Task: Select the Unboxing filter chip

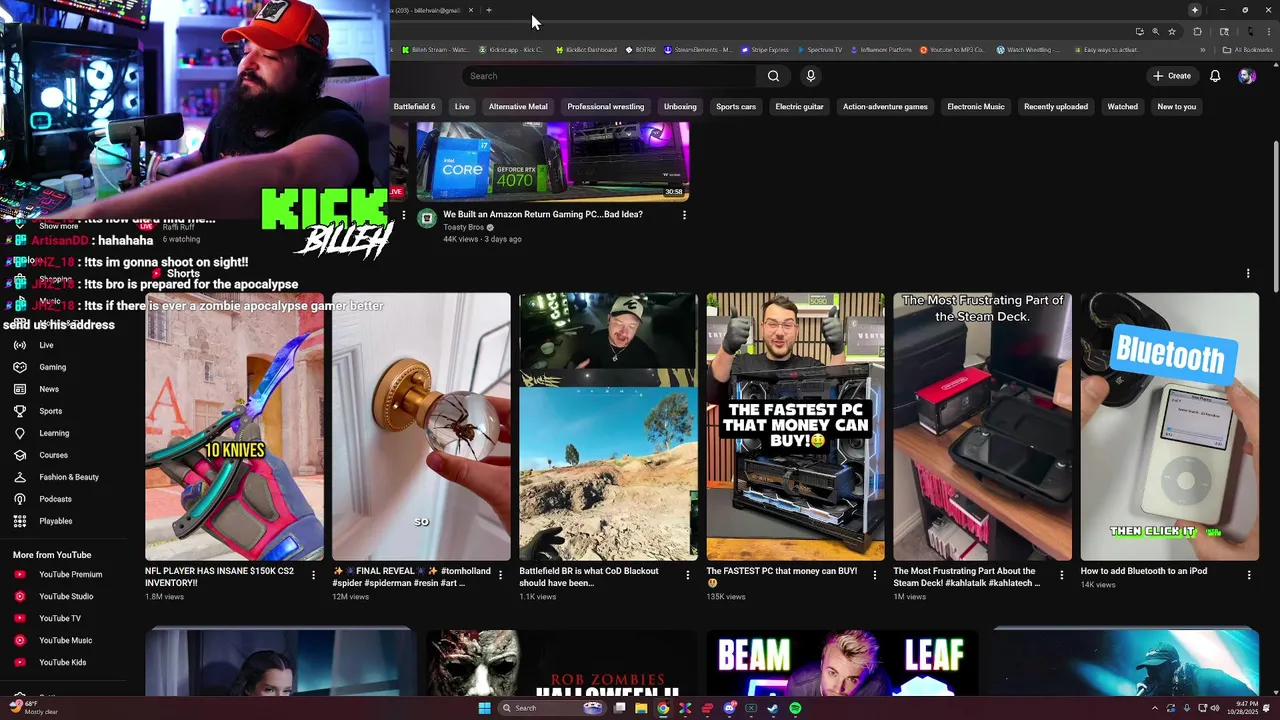Action: click(680, 106)
